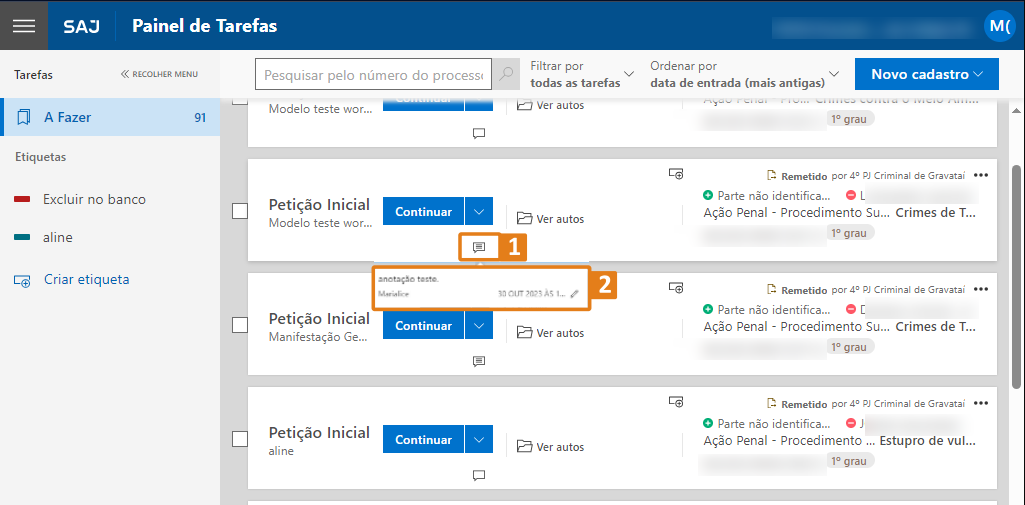This screenshot has width=1025, height=505.
Task: Select the 'Excluir no banco' label
Action: click(94, 199)
